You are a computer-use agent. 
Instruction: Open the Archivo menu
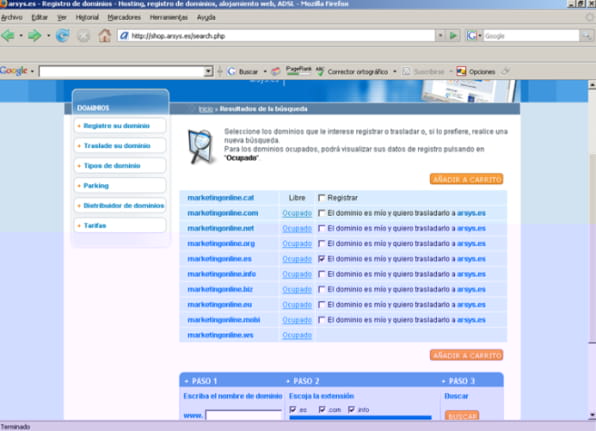click(x=12, y=17)
